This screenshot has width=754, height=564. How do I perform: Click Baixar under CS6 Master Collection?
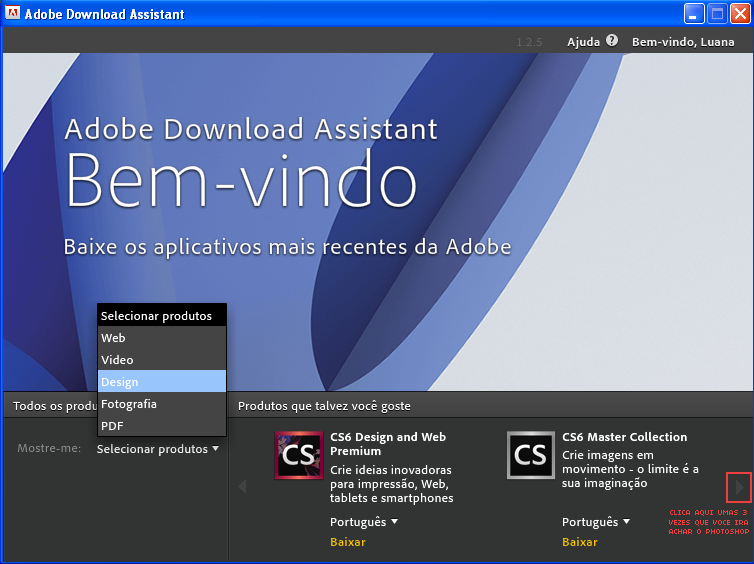tap(580, 542)
